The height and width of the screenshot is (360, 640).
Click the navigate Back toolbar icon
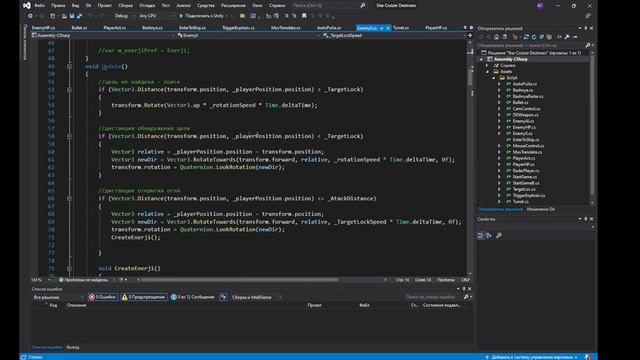30,16
